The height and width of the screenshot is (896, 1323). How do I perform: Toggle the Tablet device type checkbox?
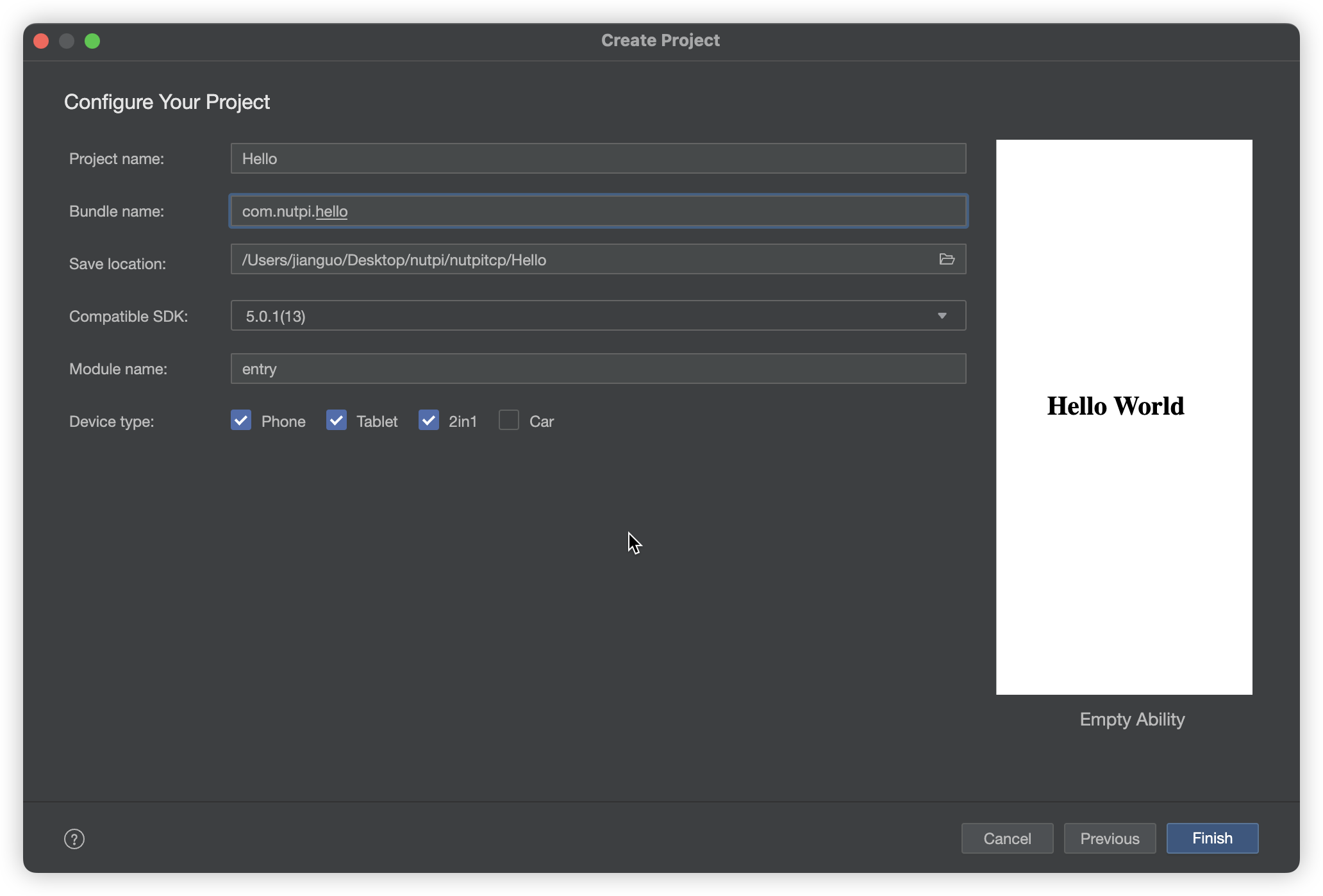pos(335,420)
